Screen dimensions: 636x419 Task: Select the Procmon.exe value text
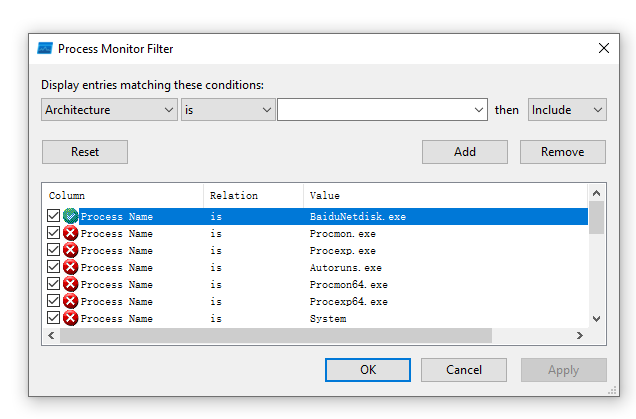[x=343, y=234]
